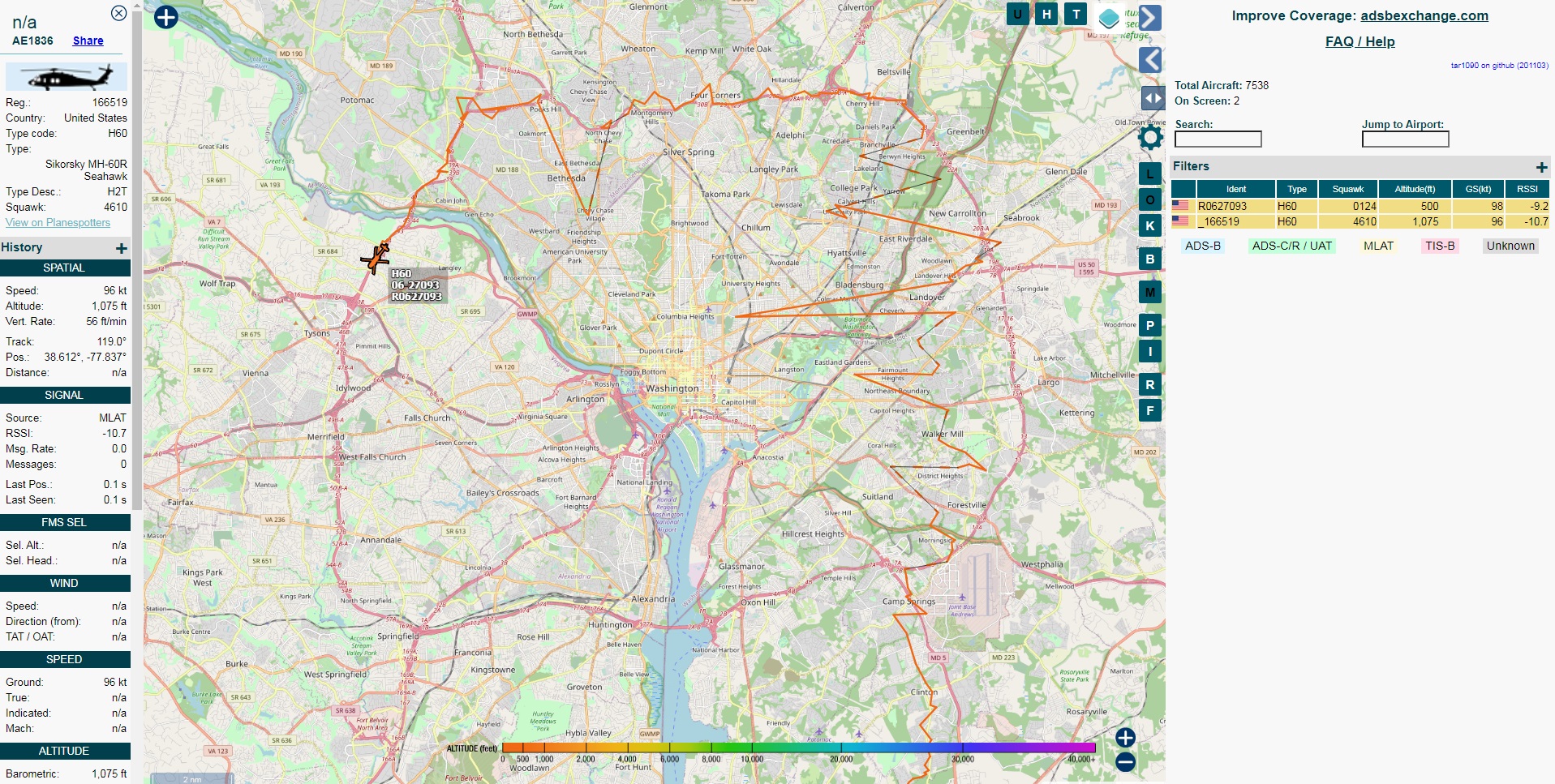Toggle the U map button

pos(1017,14)
